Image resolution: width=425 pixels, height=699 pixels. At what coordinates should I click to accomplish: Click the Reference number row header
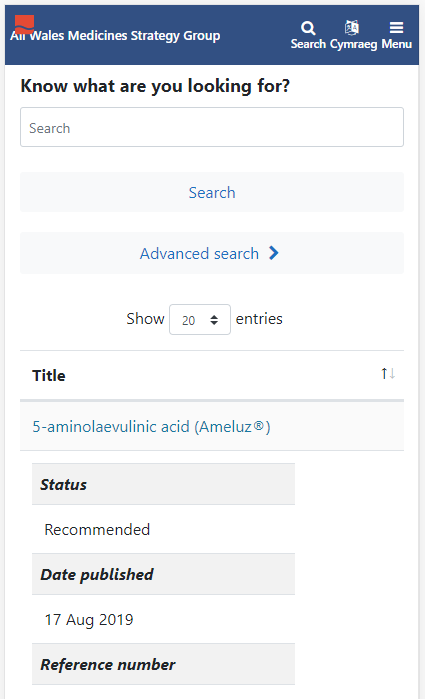(163, 664)
